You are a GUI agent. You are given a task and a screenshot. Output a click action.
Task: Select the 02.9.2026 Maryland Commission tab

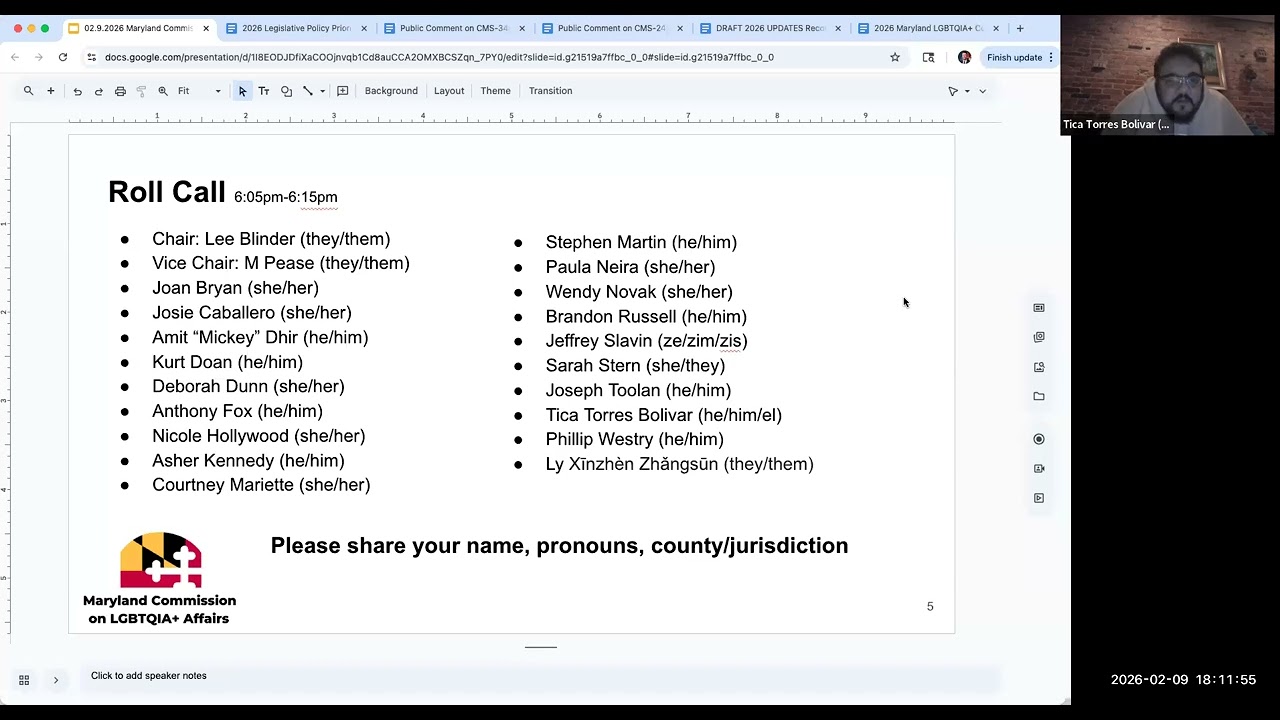(138, 28)
